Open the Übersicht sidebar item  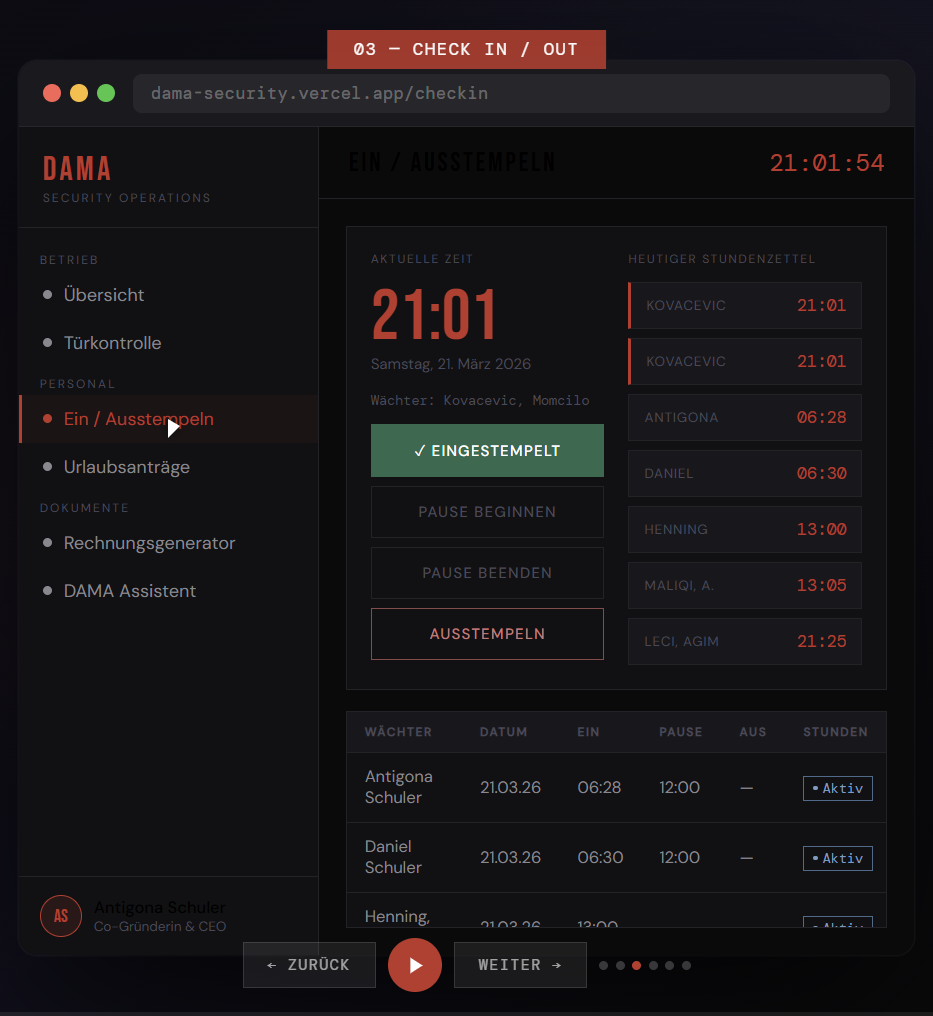(168, 295)
